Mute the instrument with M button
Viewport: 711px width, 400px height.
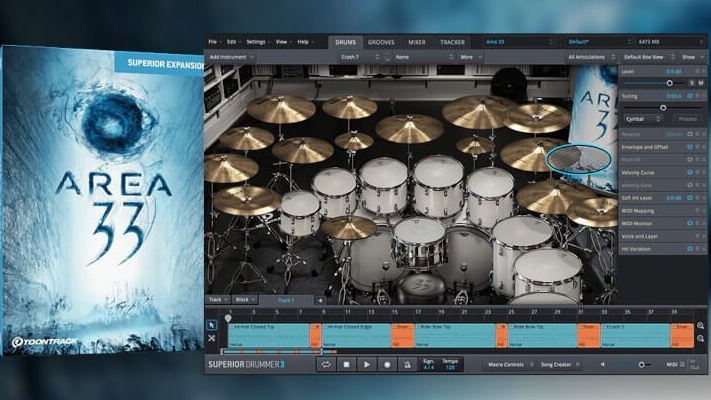pos(701,83)
